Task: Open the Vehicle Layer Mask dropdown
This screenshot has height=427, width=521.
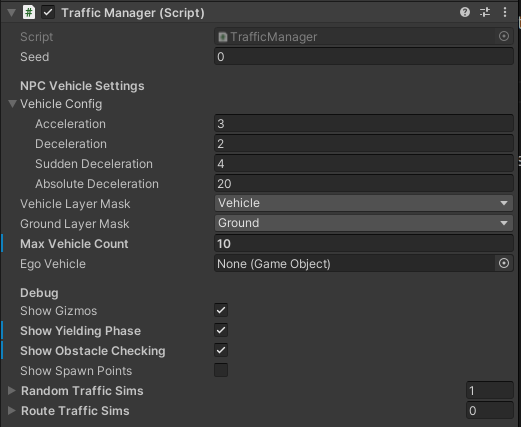Action: click(x=364, y=203)
